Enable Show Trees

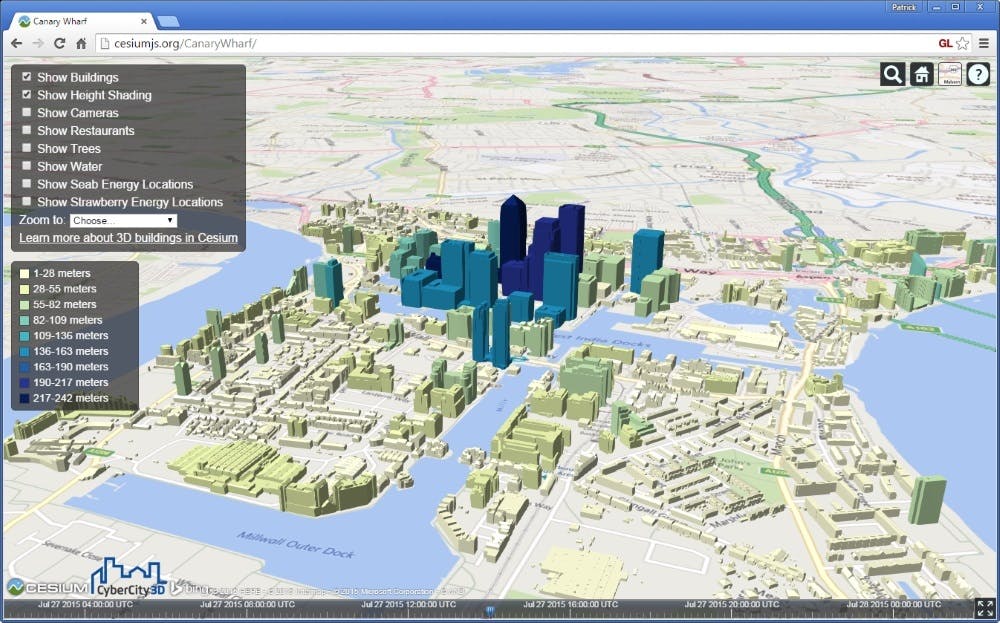pyautogui.click(x=26, y=148)
